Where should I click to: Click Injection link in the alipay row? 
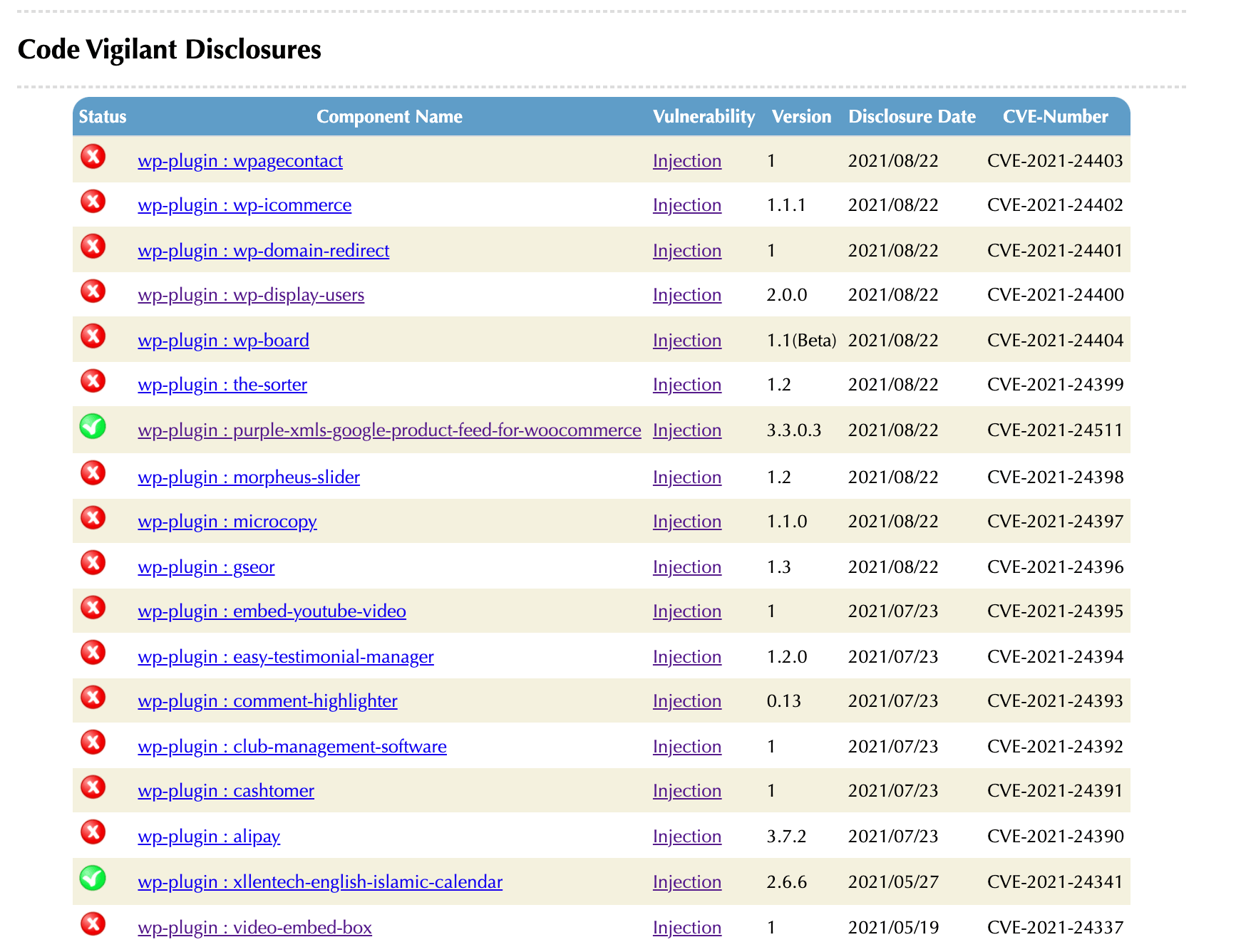687,837
